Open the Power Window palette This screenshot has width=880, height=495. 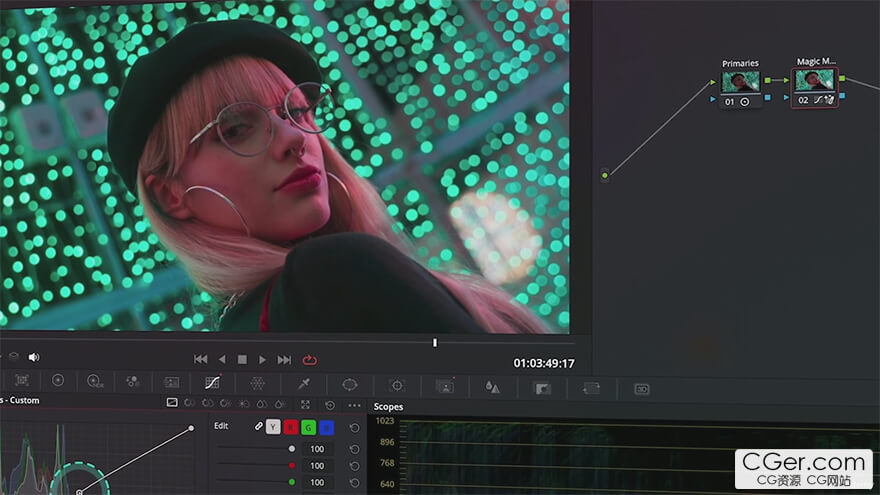click(350, 384)
